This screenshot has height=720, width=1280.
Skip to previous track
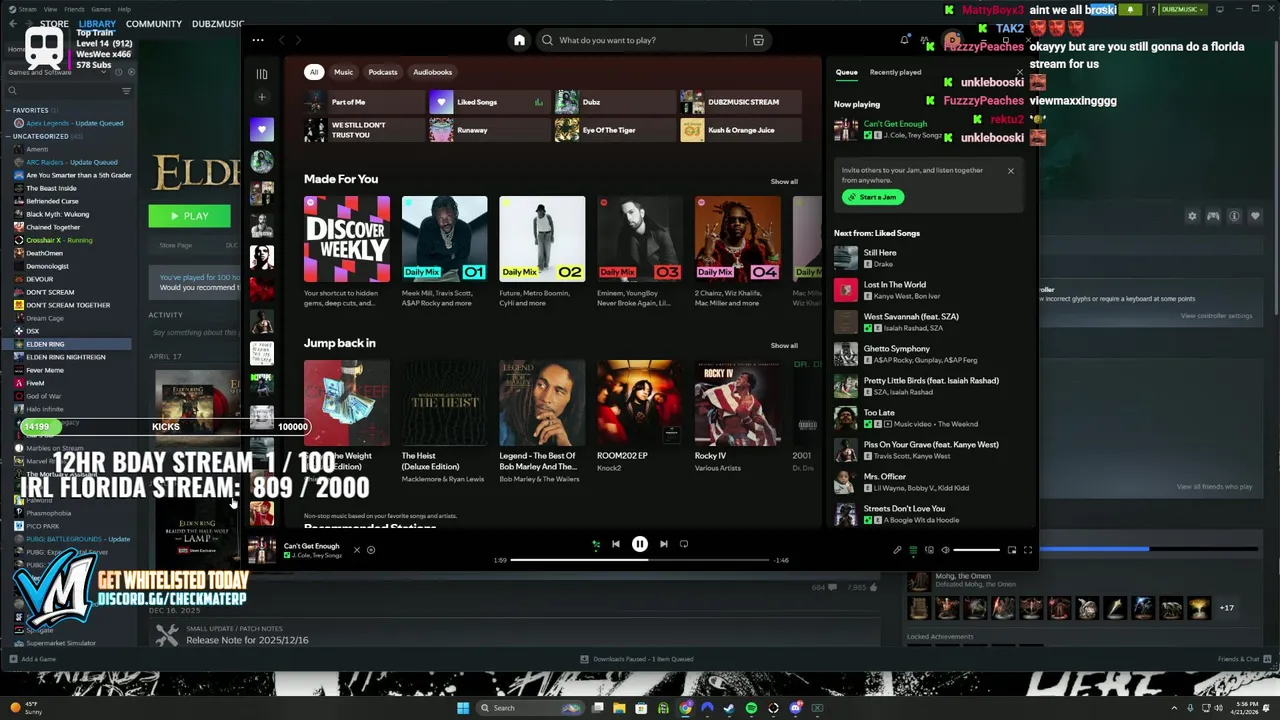616,544
